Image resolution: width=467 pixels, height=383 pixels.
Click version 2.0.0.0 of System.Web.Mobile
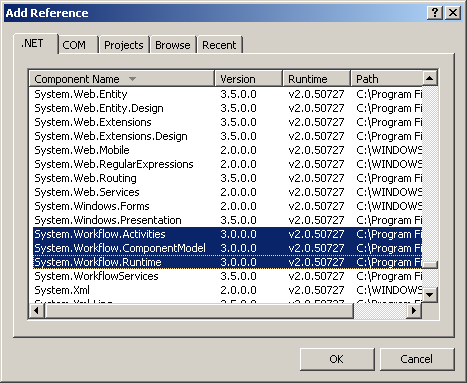(238, 150)
